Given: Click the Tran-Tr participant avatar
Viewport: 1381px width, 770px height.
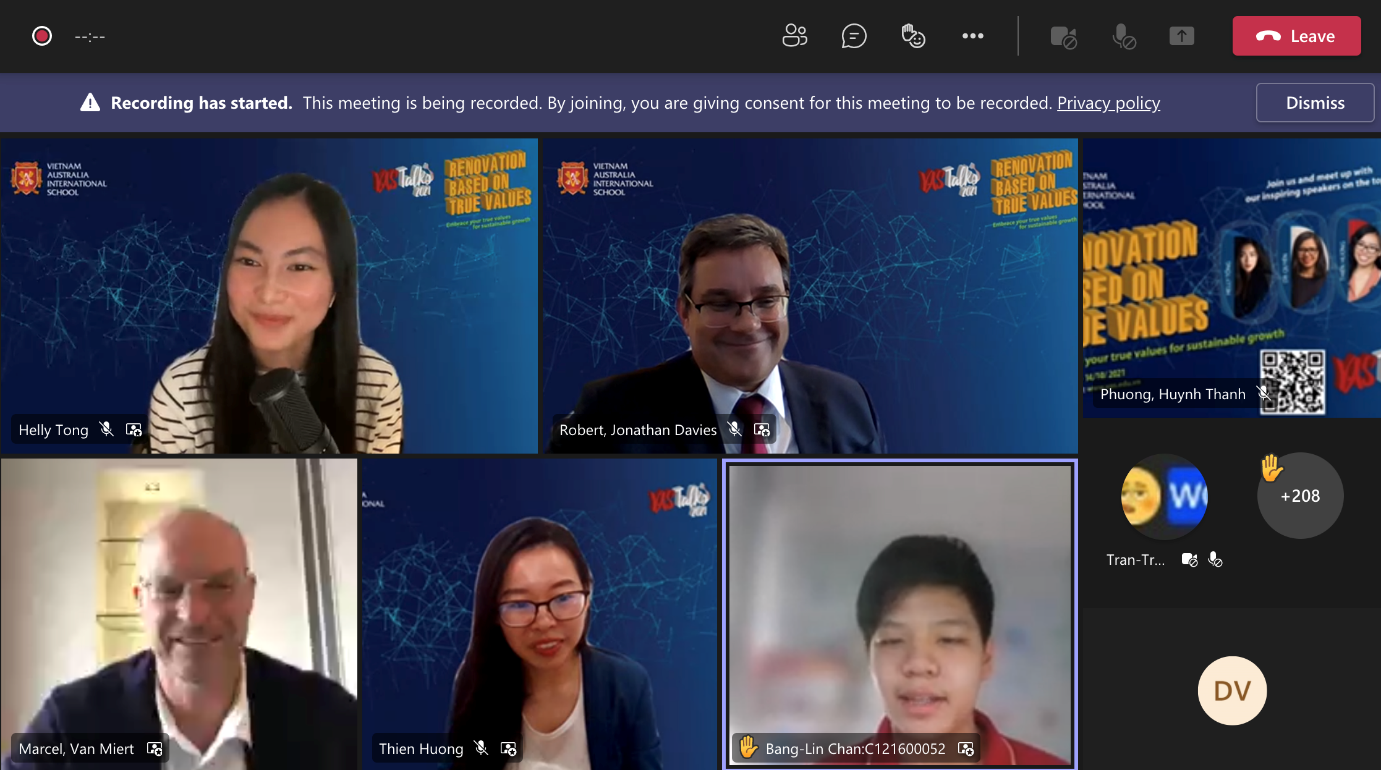Looking at the screenshot, I should (x=1164, y=497).
